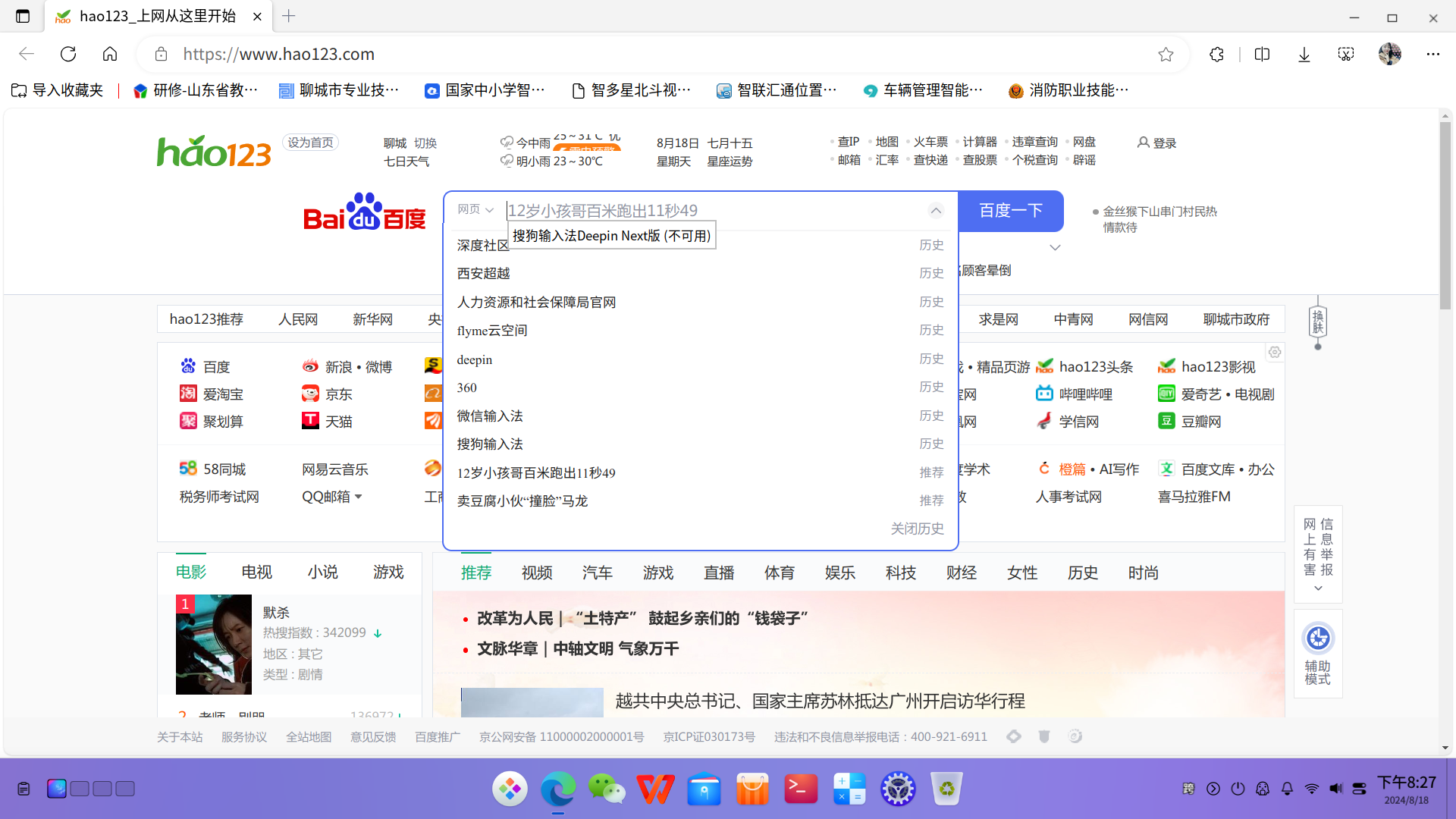
Task: Open the Wi-Fi network tray icon
Action: 1311,789
